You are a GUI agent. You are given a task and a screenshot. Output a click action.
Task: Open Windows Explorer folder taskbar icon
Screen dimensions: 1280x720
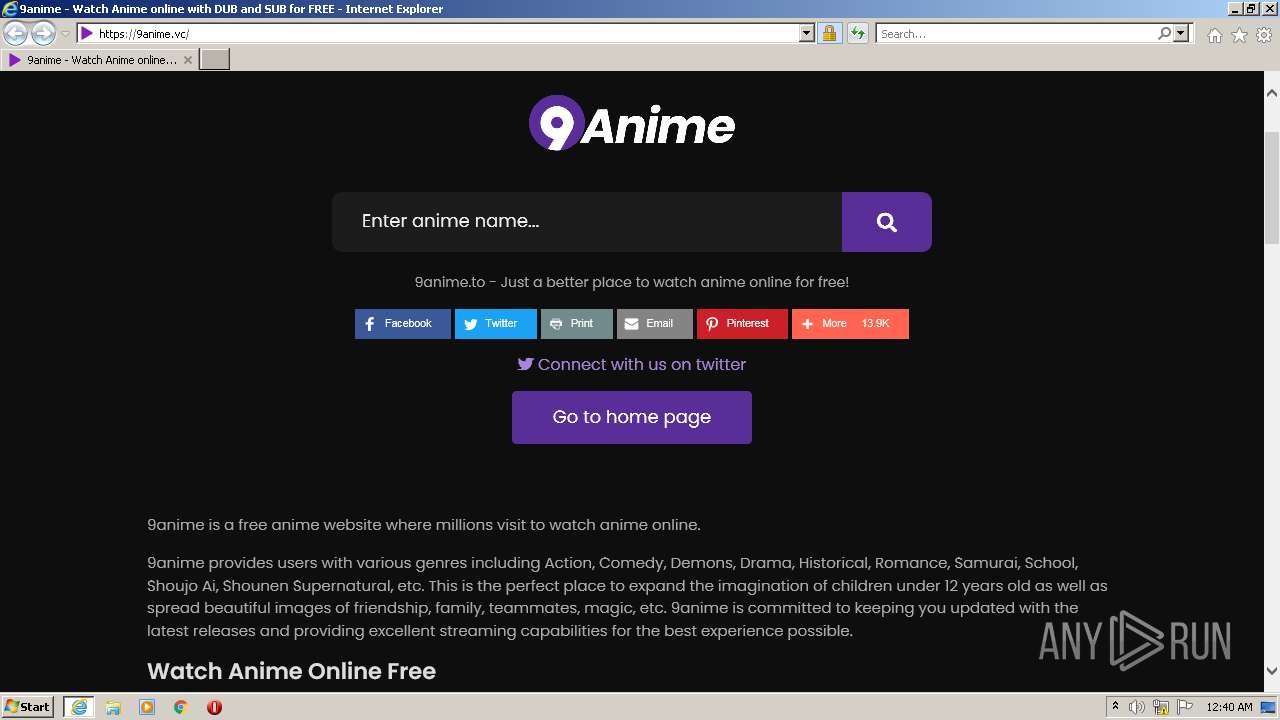coord(113,707)
